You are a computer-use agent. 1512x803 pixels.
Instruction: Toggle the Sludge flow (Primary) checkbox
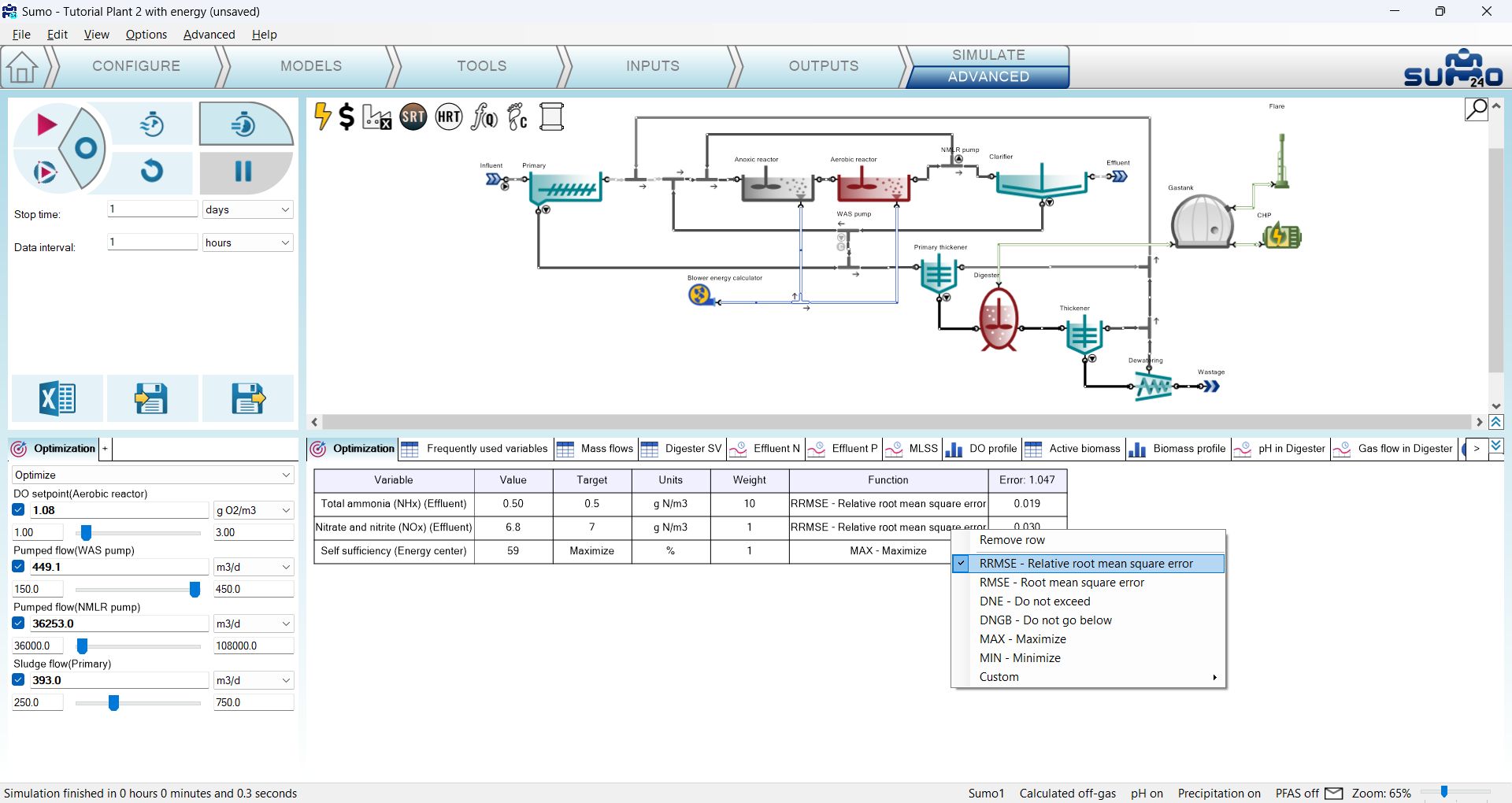pos(19,680)
